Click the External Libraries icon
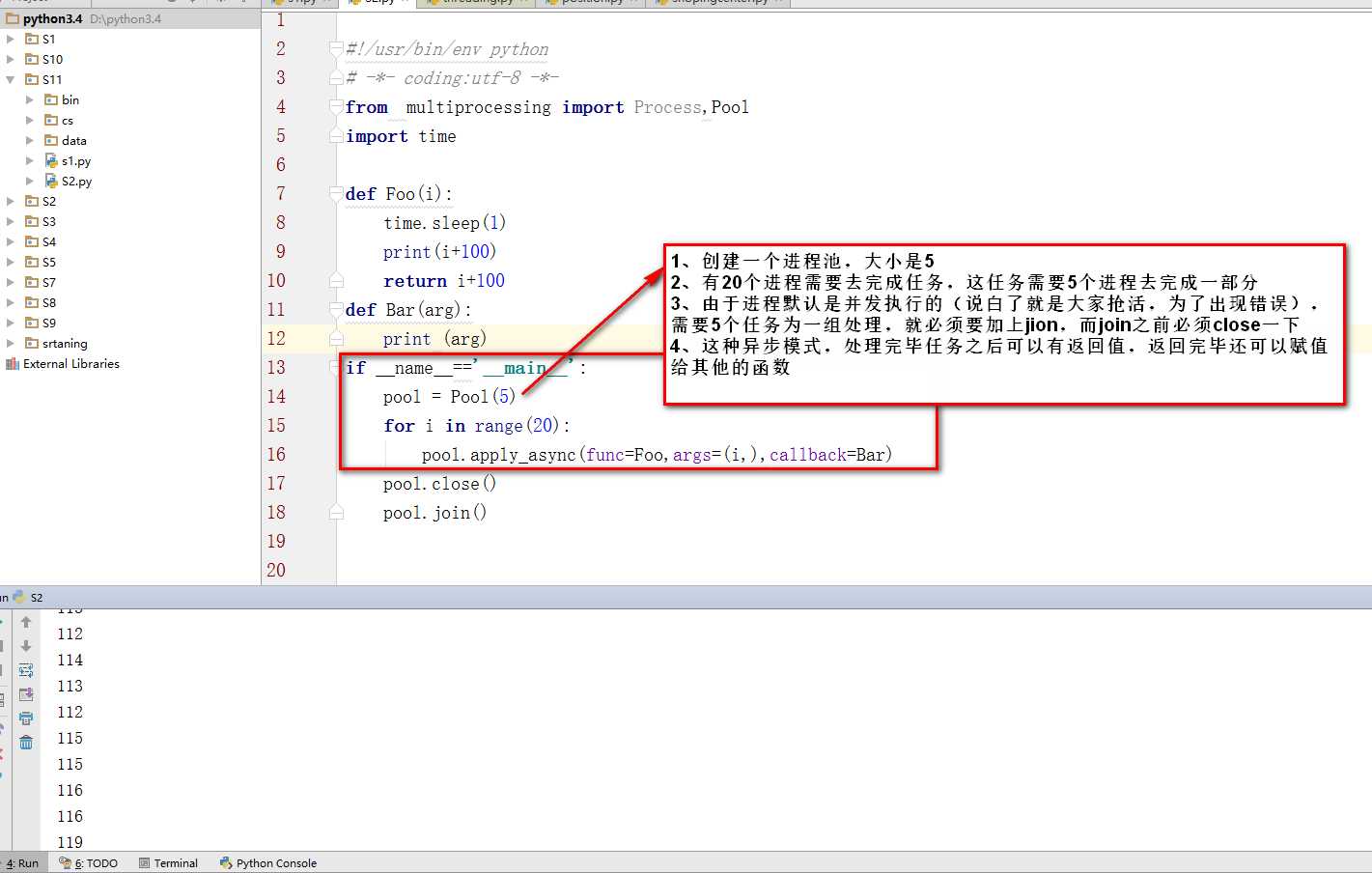This screenshot has width=1372, height=873. coord(13,363)
